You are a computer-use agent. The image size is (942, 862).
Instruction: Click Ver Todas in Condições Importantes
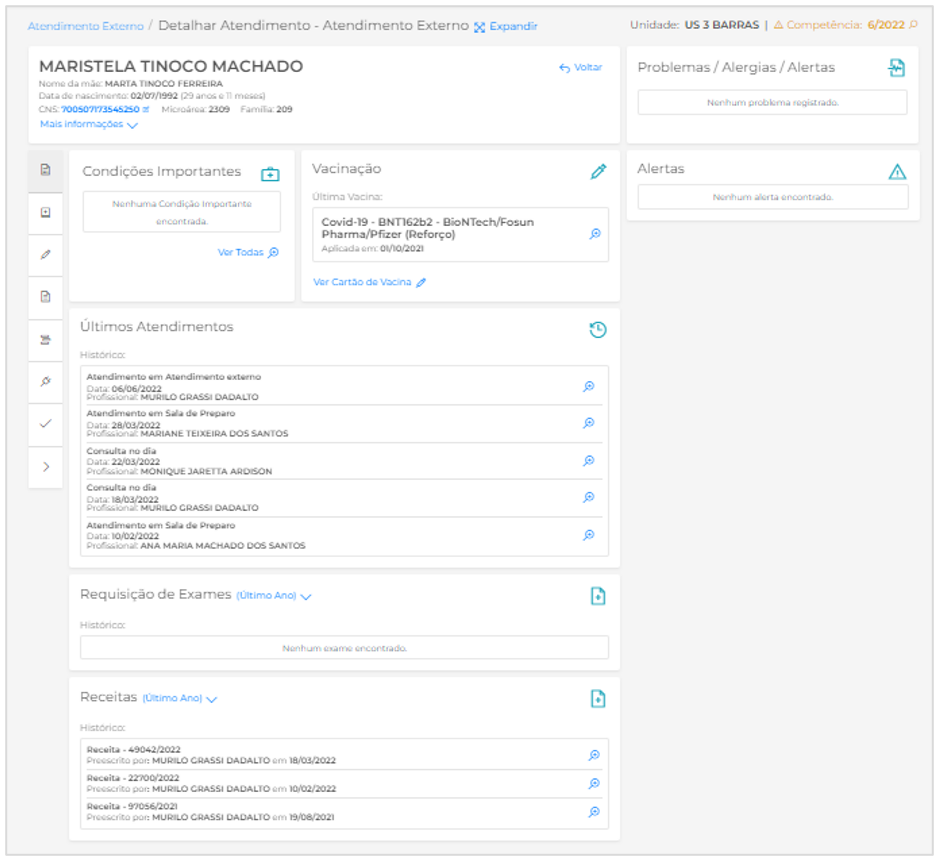tap(248, 253)
